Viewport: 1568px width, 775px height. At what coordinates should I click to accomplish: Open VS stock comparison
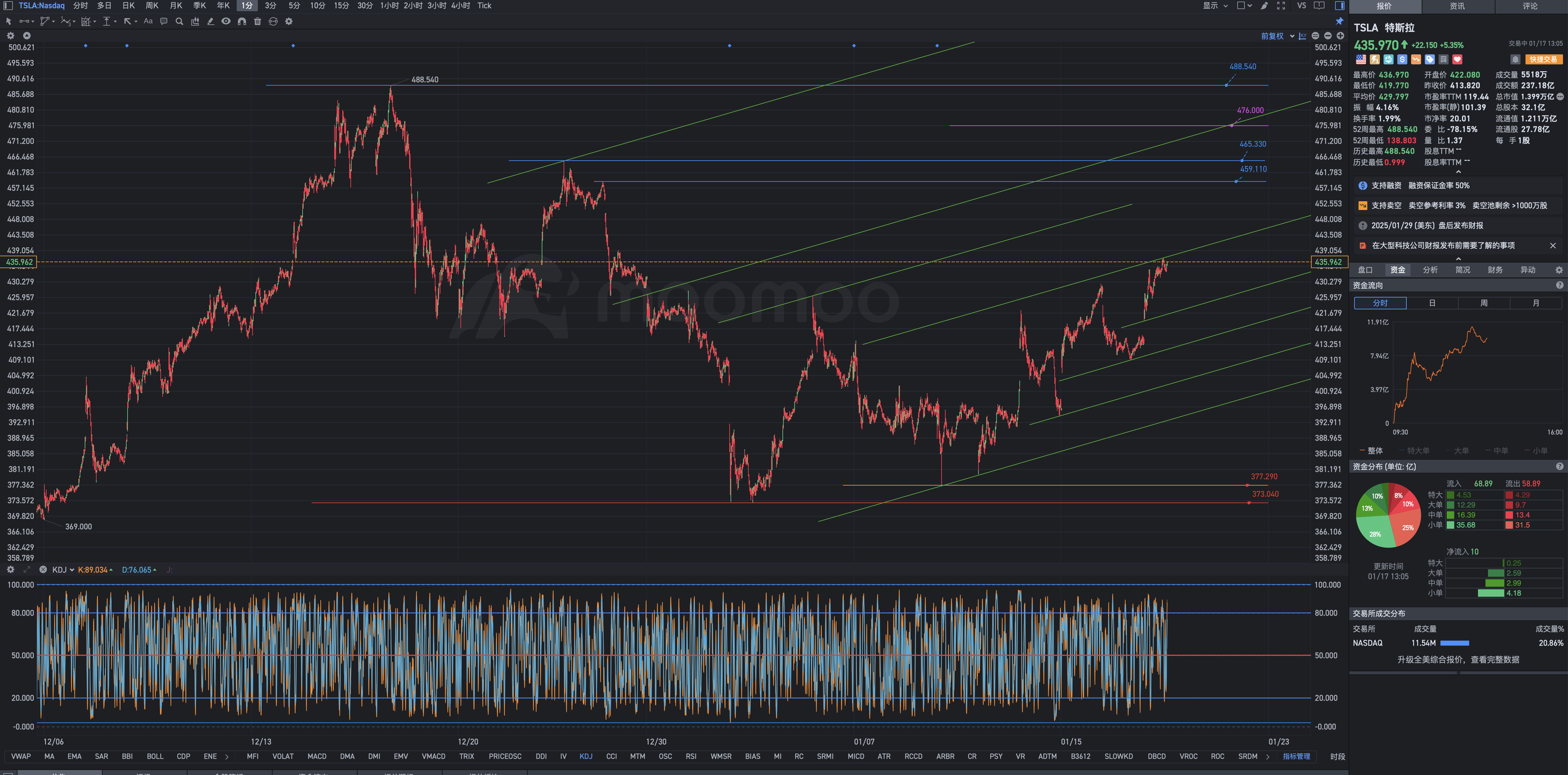click(x=1301, y=6)
